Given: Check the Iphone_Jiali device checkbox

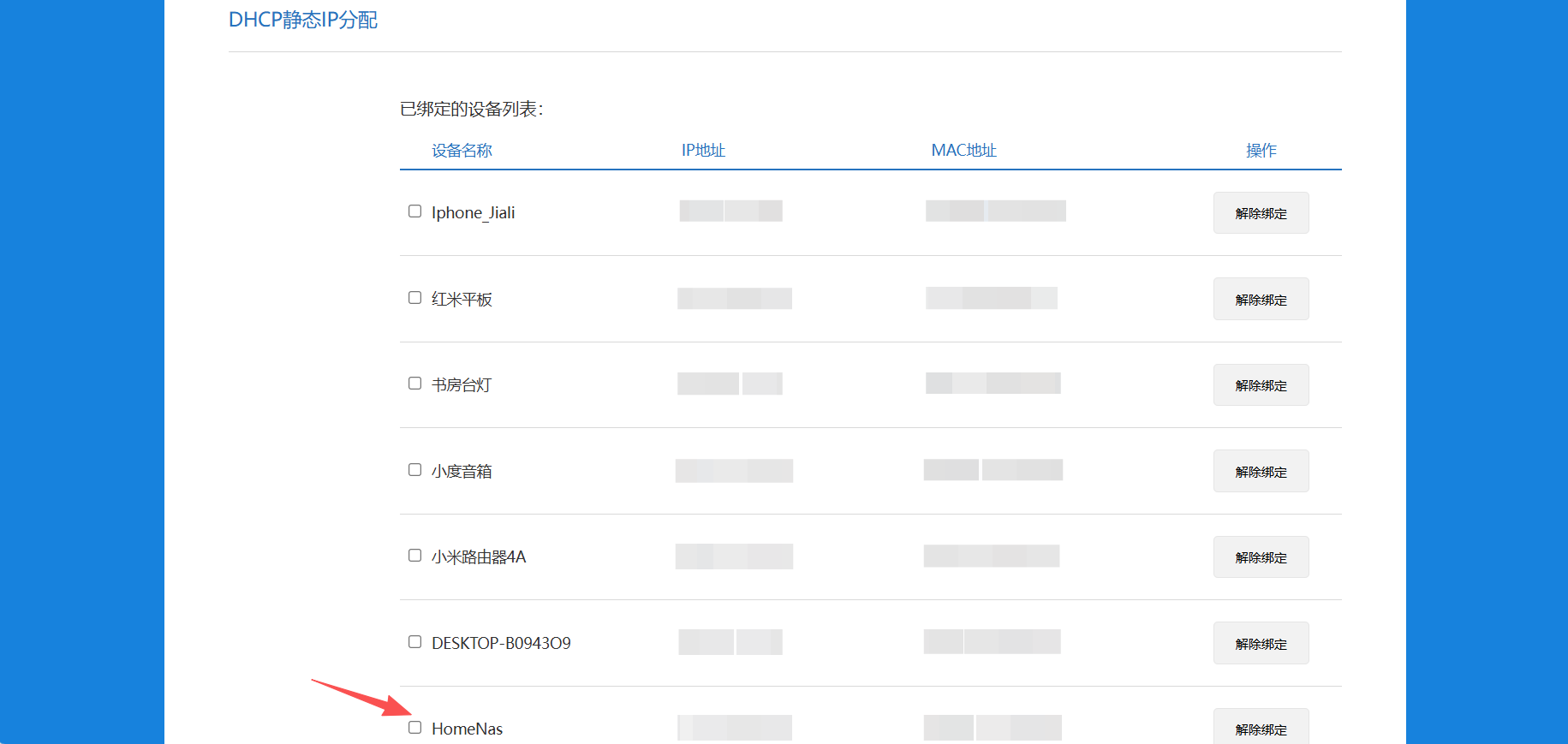Looking at the screenshot, I should point(414,211).
